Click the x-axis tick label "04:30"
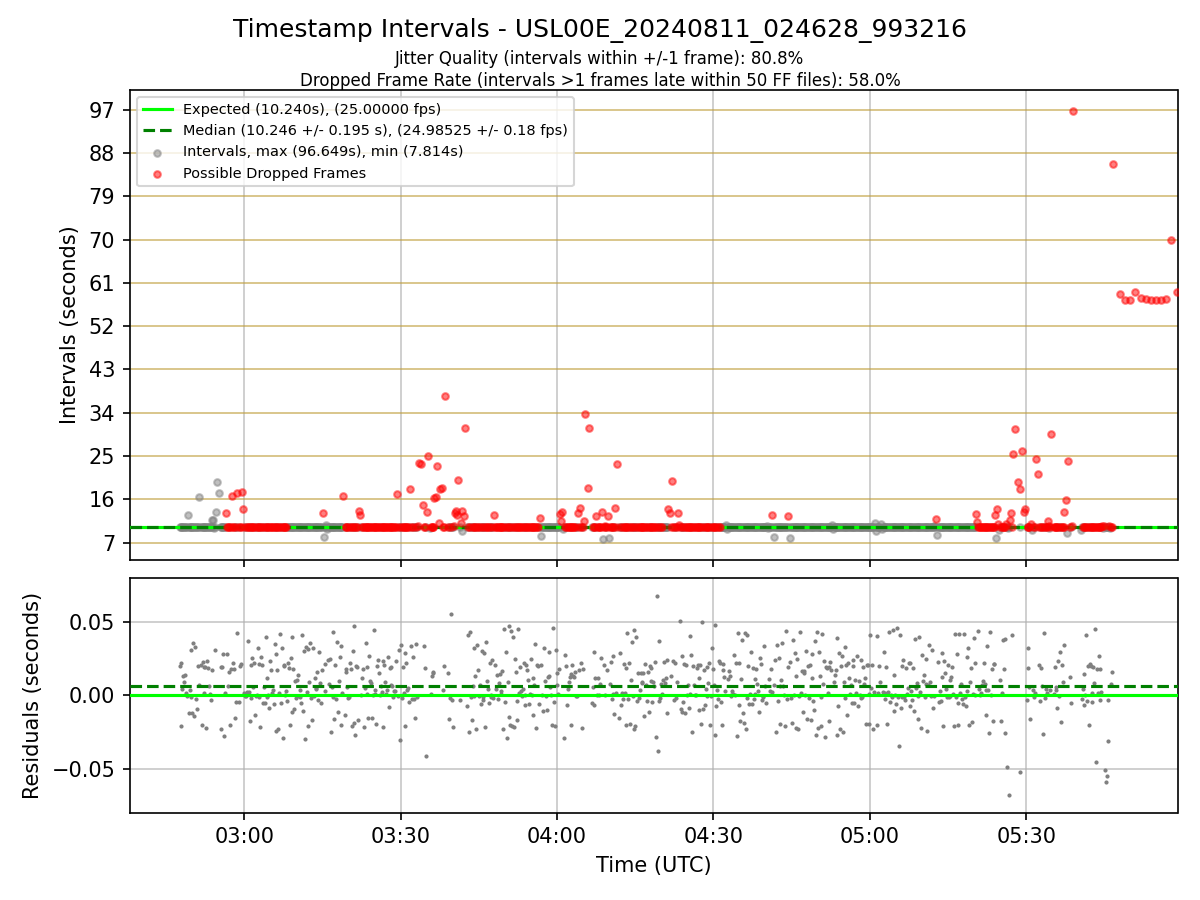Image resolution: width=1200 pixels, height=900 pixels. 713,835
